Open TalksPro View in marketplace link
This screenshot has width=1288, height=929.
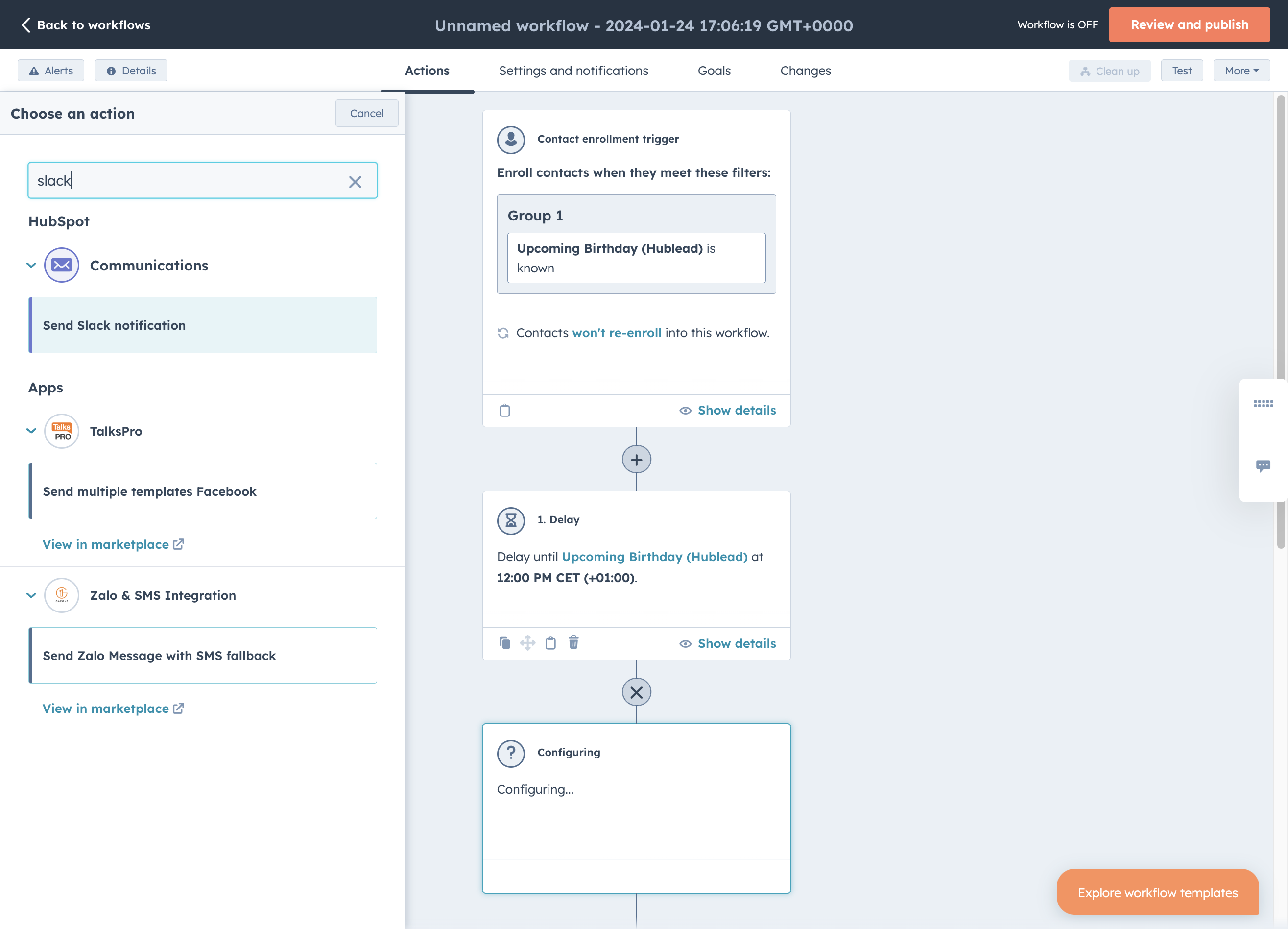[113, 544]
